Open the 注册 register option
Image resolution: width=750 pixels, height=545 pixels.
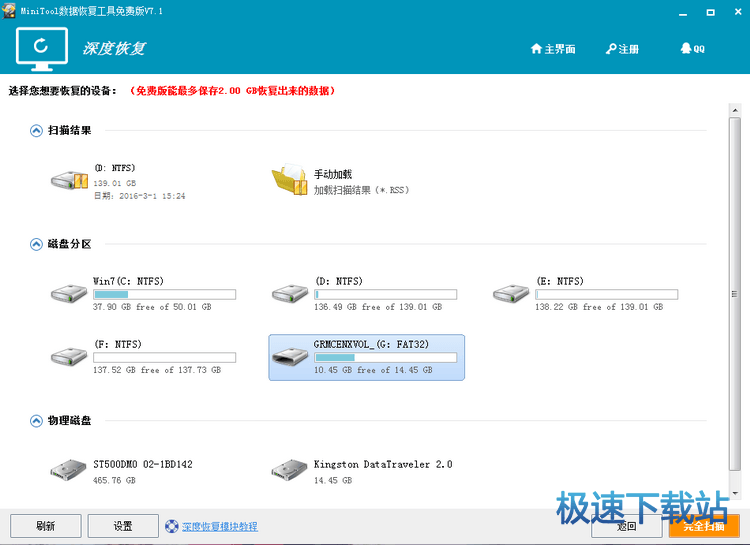pos(622,49)
